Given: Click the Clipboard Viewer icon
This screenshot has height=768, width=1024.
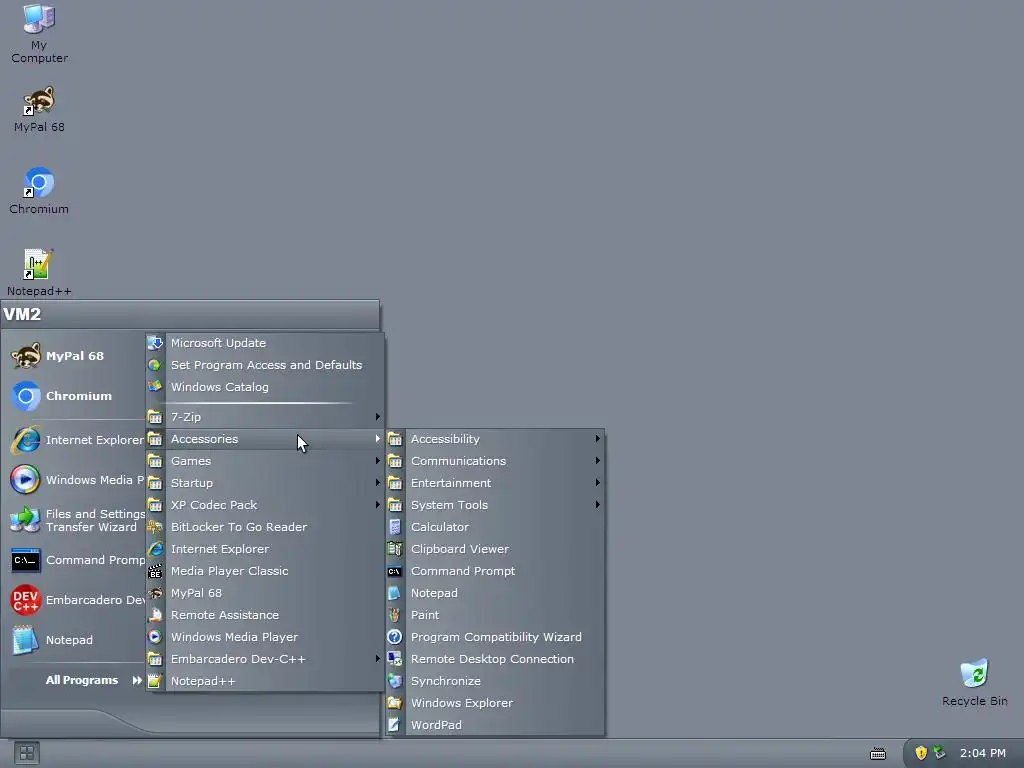Looking at the screenshot, I should (394, 549).
